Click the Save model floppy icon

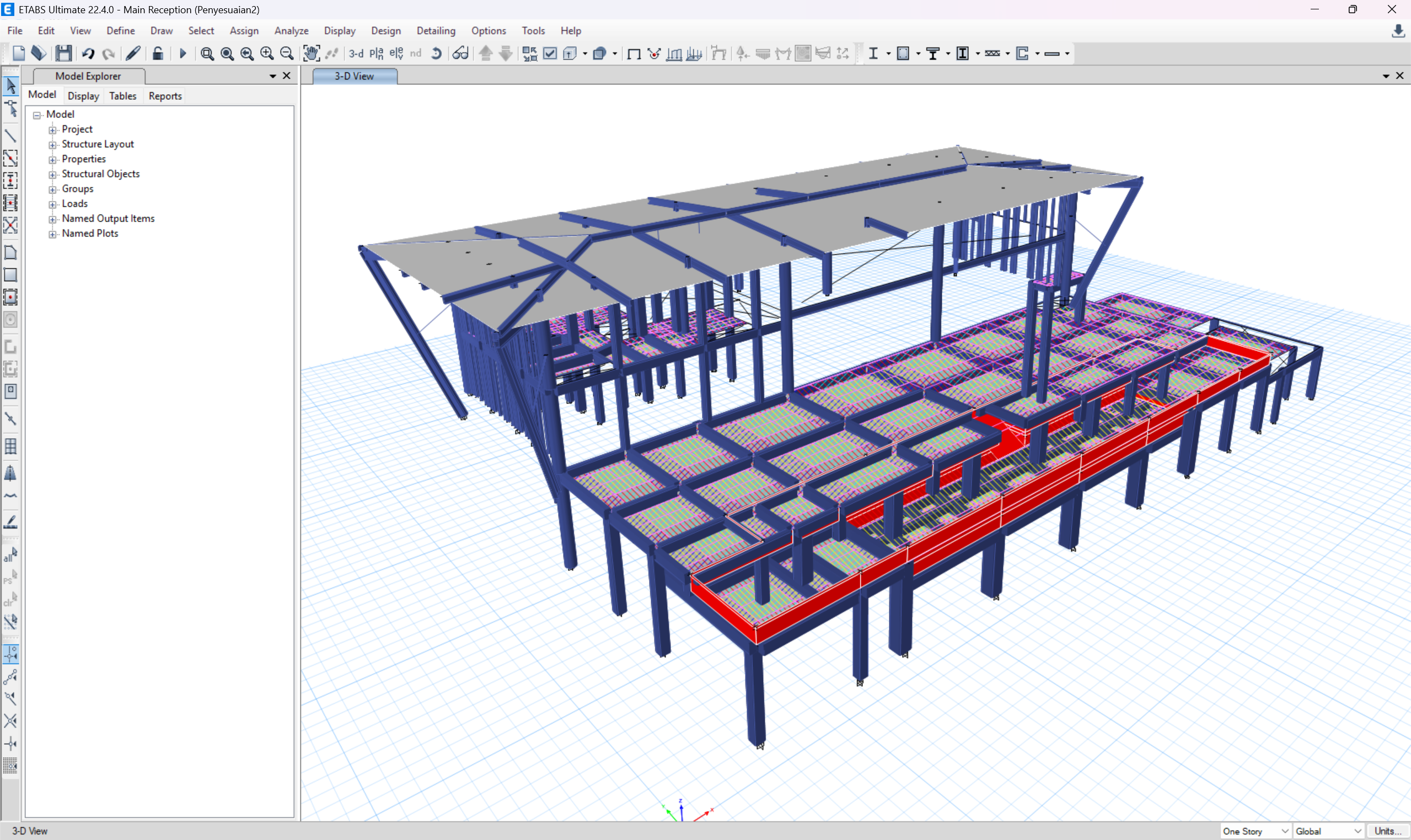(63, 53)
